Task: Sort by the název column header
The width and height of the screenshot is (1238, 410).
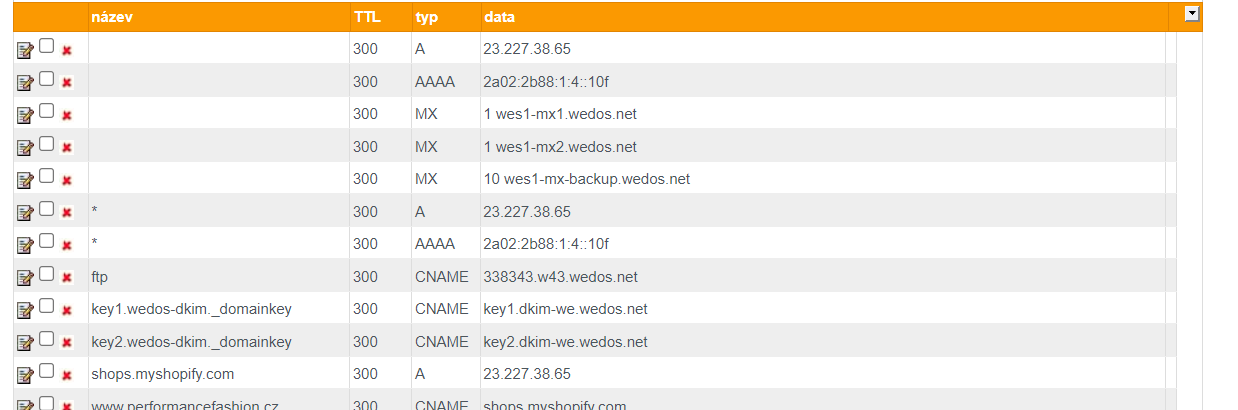Action: [109, 18]
